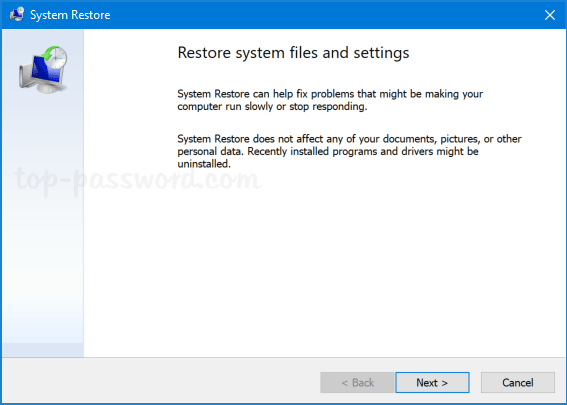This screenshot has width=567, height=405.
Task: Click the top-password.com watermark text
Action: point(137,180)
